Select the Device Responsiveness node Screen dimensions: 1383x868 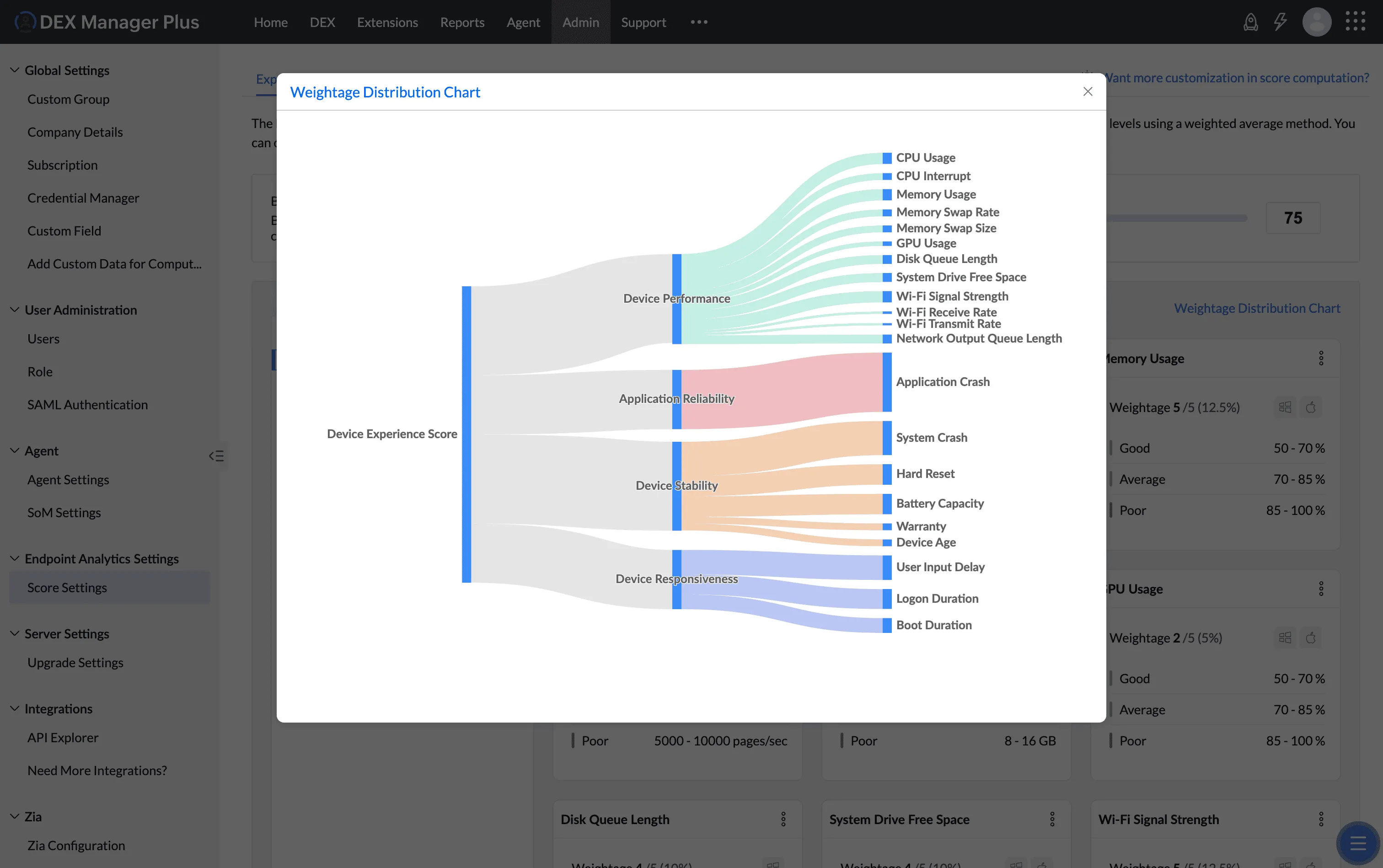click(677, 579)
